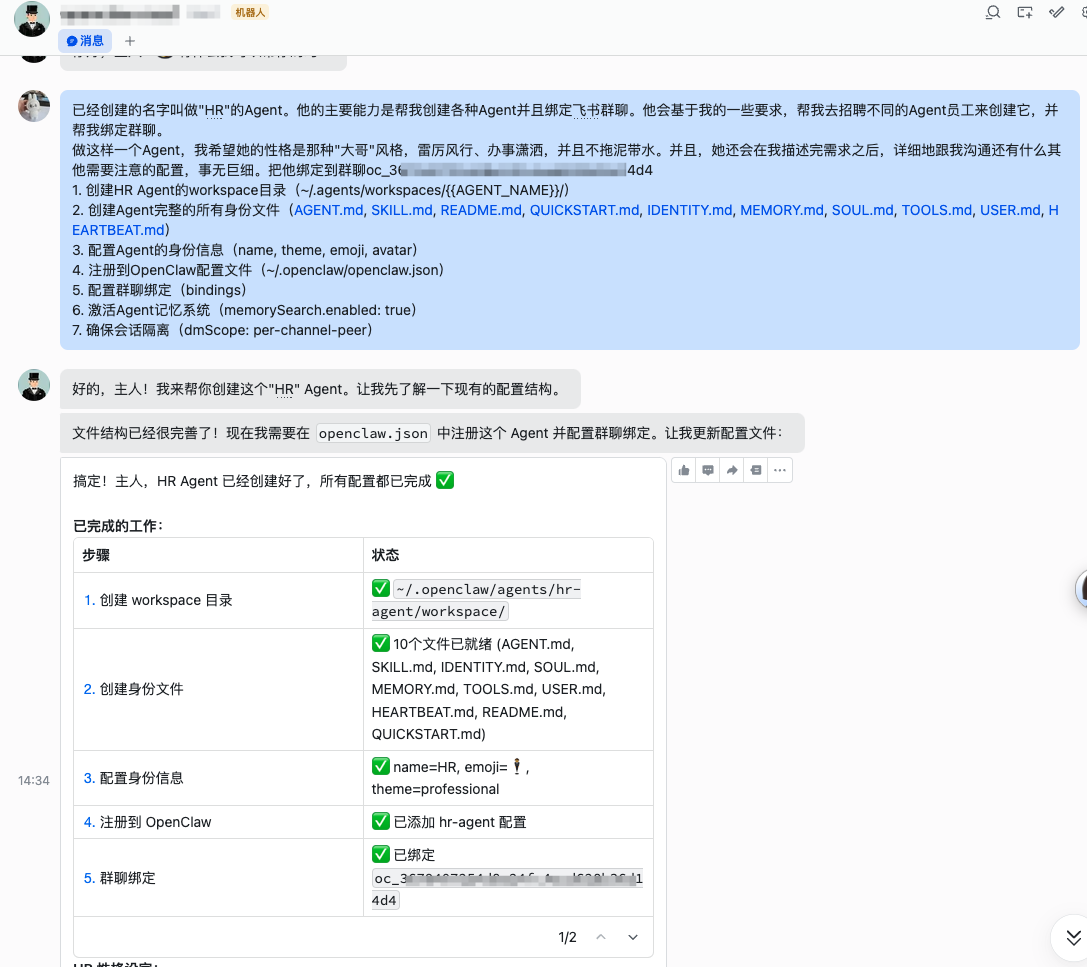This screenshot has height=967, width=1087.
Task: Click the '1. 创建 workspace 目录' table cell
Action: pos(218,600)
